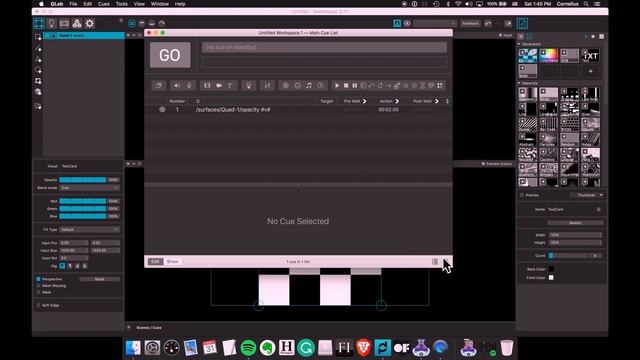This screenshot has height=360, width=640.
Task: Add a Network cue with the circle icon
Action: tap(286, 85)
